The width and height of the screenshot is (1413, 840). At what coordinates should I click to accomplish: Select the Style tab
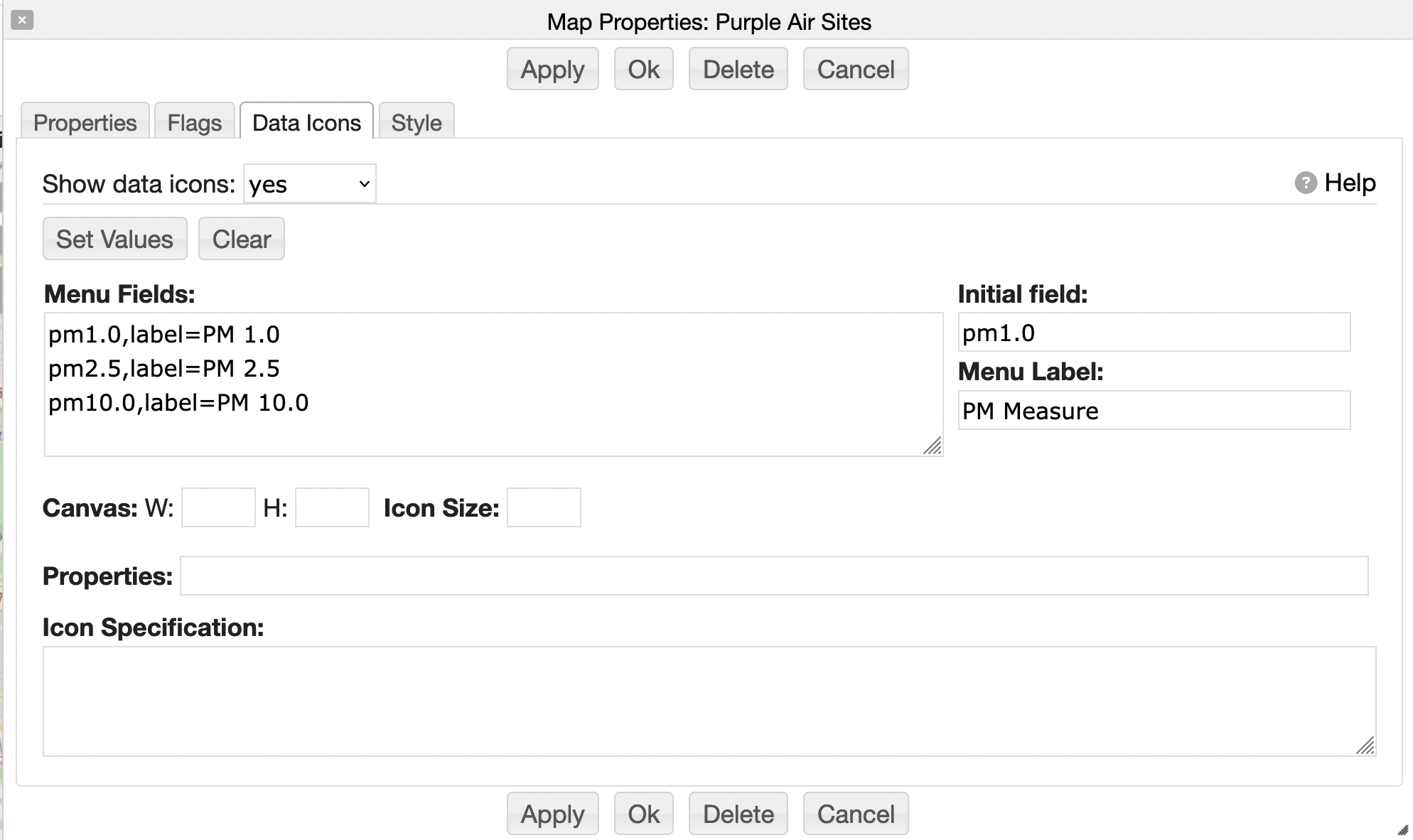[x=417, y=123]
